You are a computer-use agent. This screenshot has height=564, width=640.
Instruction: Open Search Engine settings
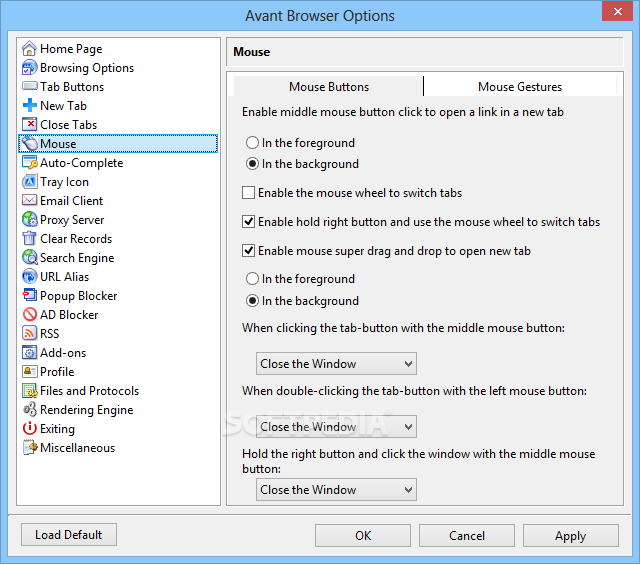pos(77,258)
